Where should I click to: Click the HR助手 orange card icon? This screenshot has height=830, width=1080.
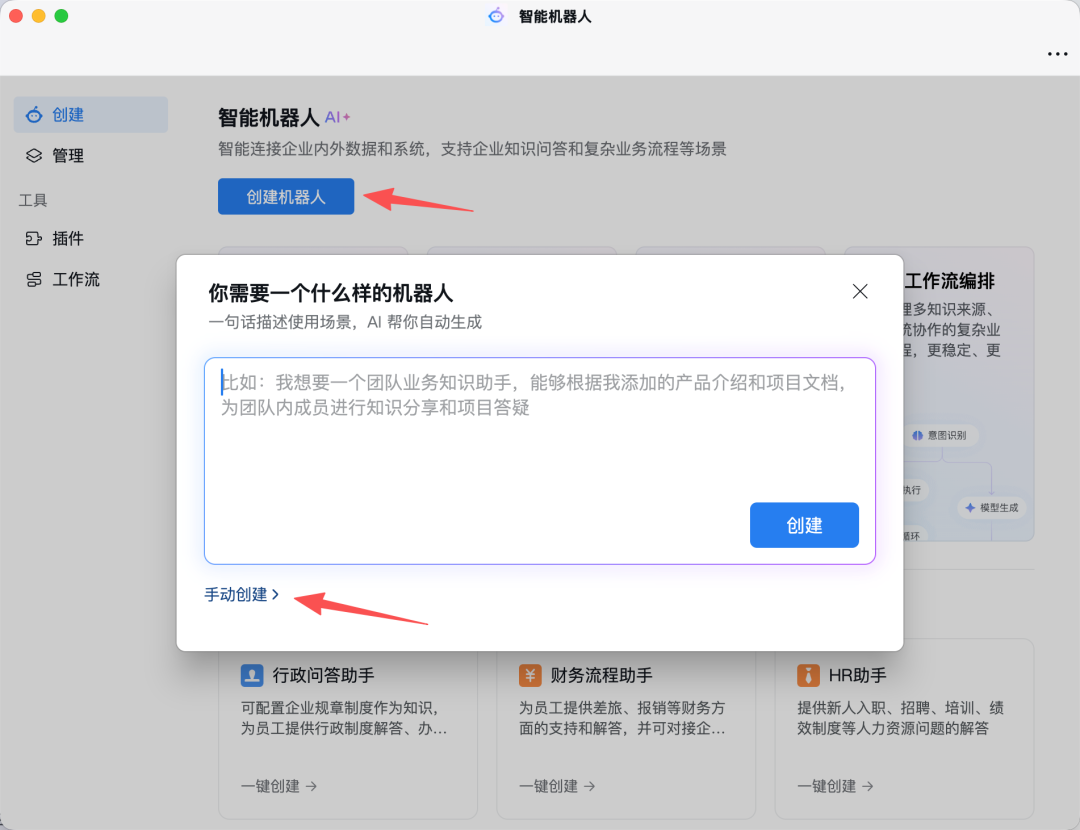pos(808,675)
